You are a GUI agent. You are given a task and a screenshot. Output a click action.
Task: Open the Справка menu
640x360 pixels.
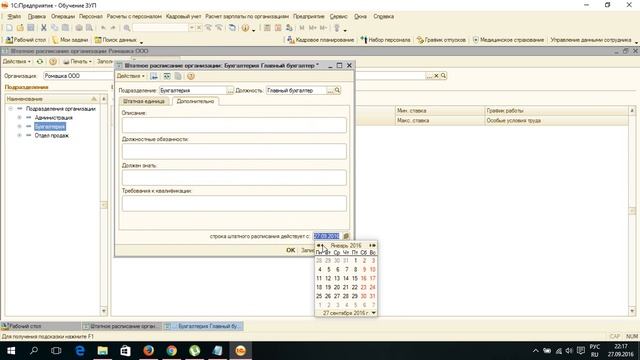[x=383, y=16]
